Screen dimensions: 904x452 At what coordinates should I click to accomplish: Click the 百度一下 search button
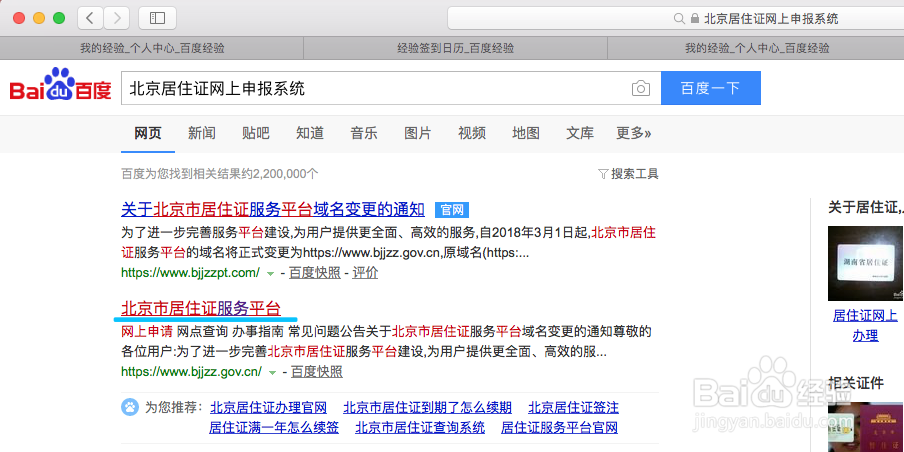pyautogui.click(x=710, y=88)
